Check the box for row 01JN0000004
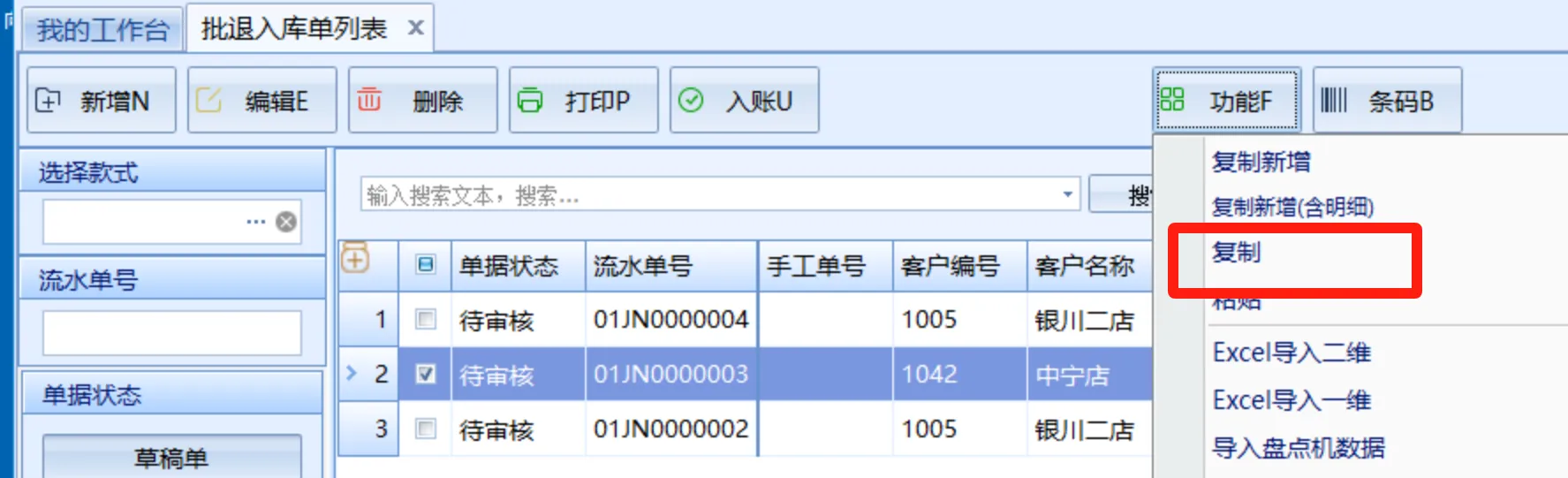 [x=426, y=319]
